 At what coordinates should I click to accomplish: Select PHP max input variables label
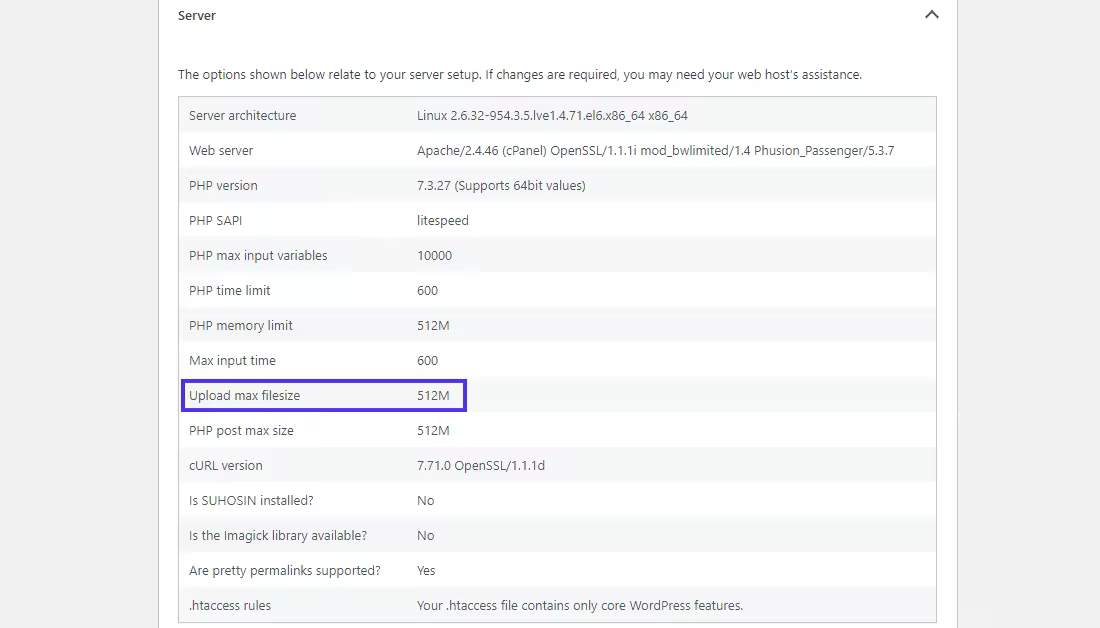point(258,255)
